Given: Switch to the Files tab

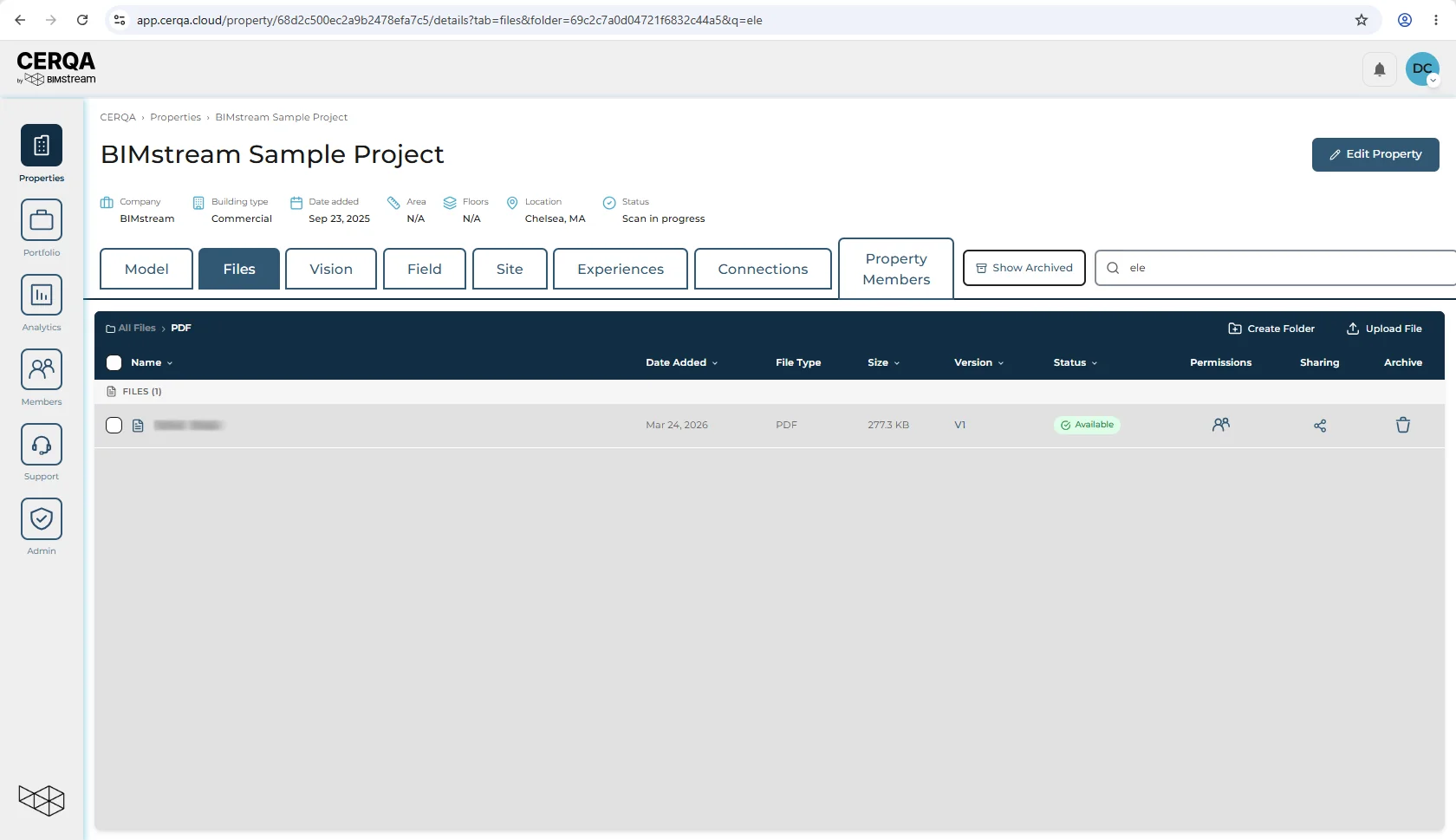Looking at the screenshot, I should [239, 269].
